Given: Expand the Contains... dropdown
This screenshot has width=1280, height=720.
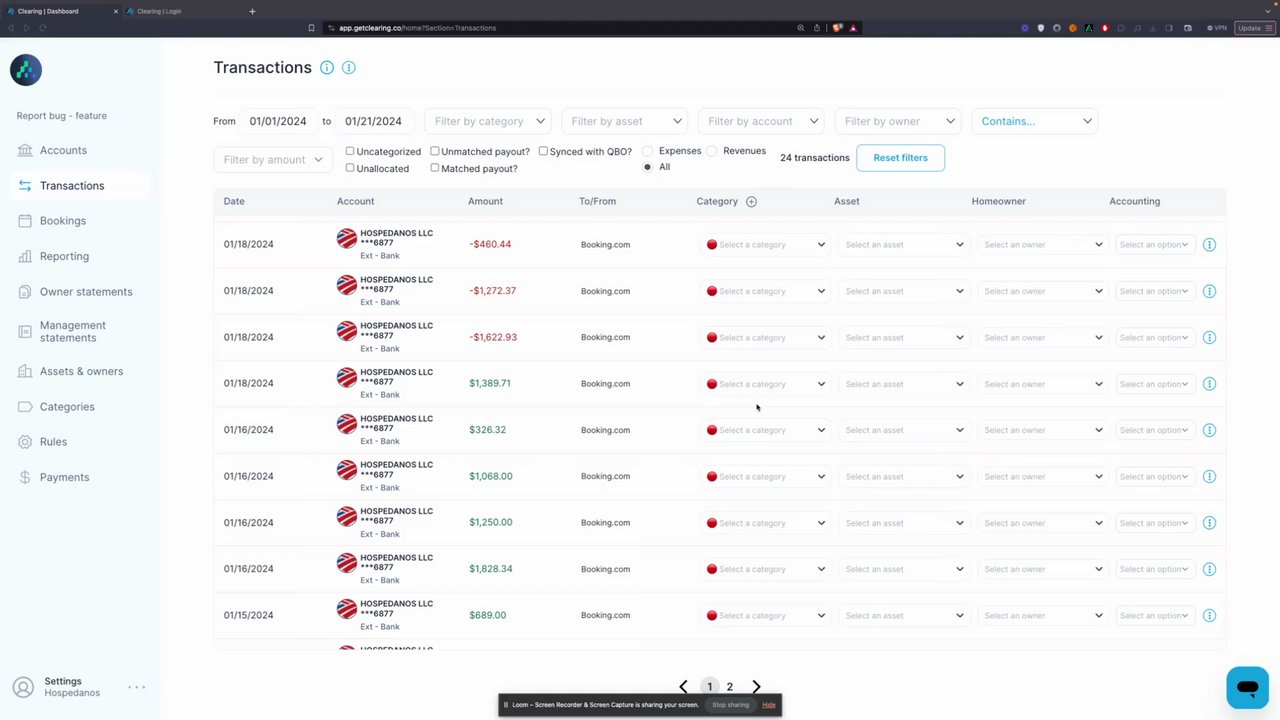Looking at the screenshot, I should pyautogui.click(x=1035, y=121).
